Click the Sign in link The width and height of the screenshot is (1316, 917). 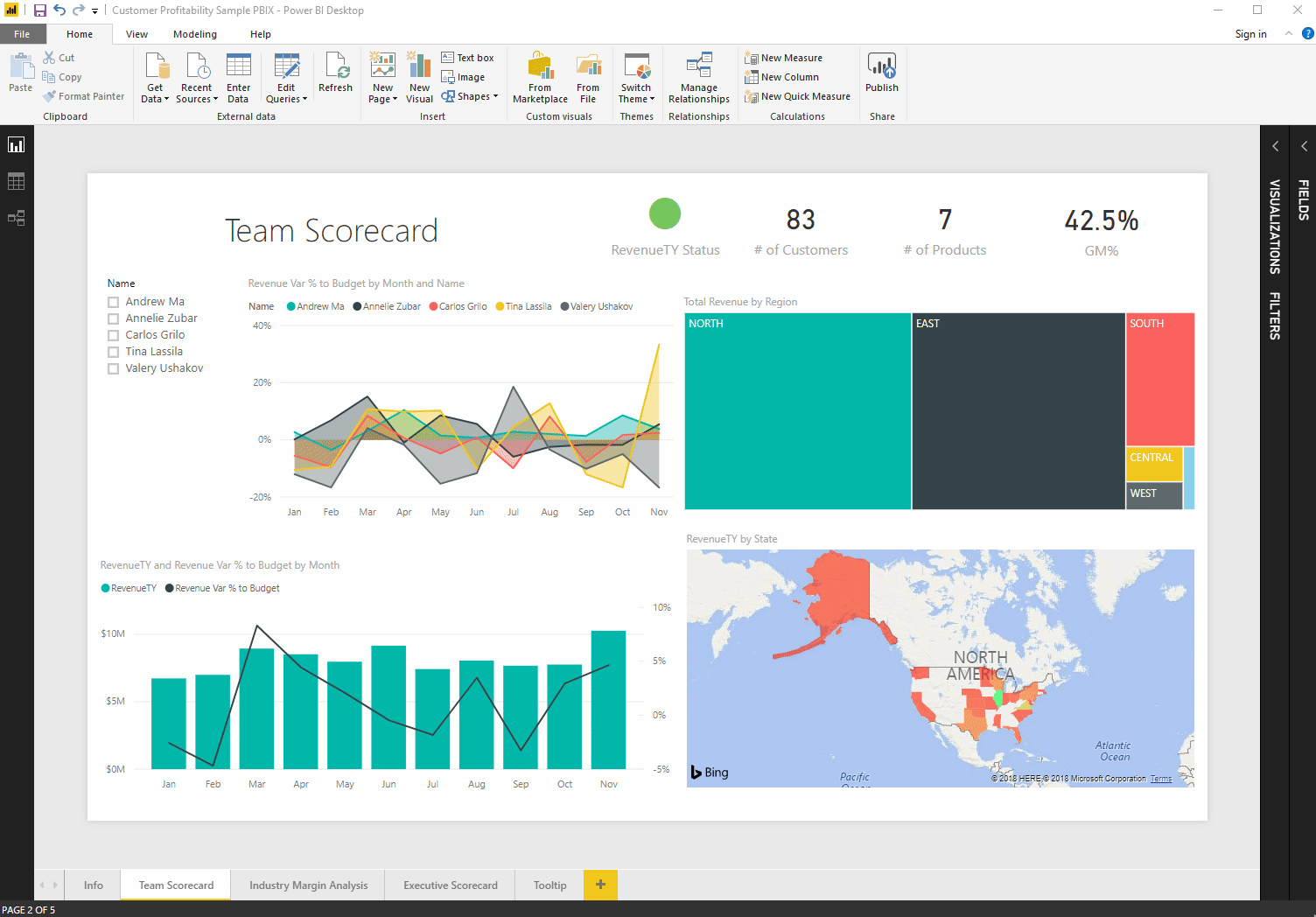point(1250,34)
